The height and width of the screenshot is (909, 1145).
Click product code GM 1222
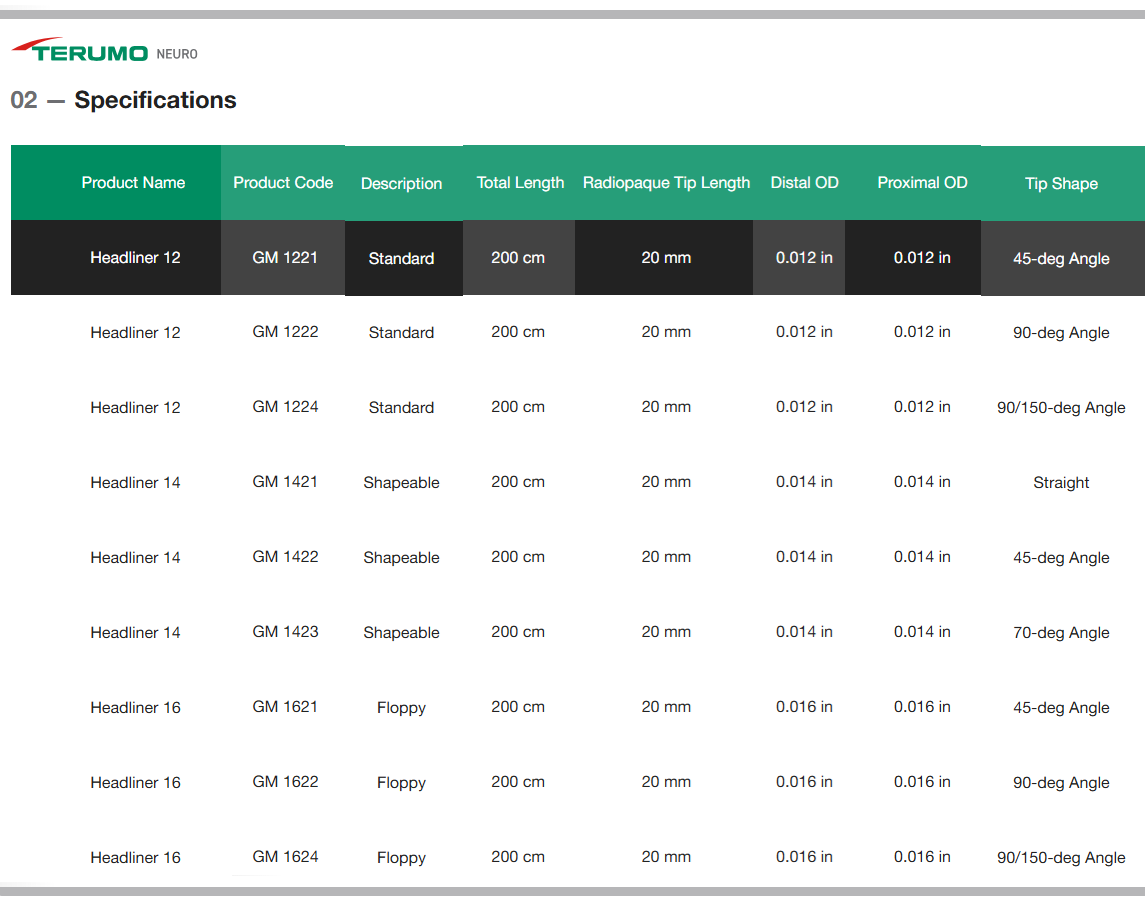[x=285, y=332]
